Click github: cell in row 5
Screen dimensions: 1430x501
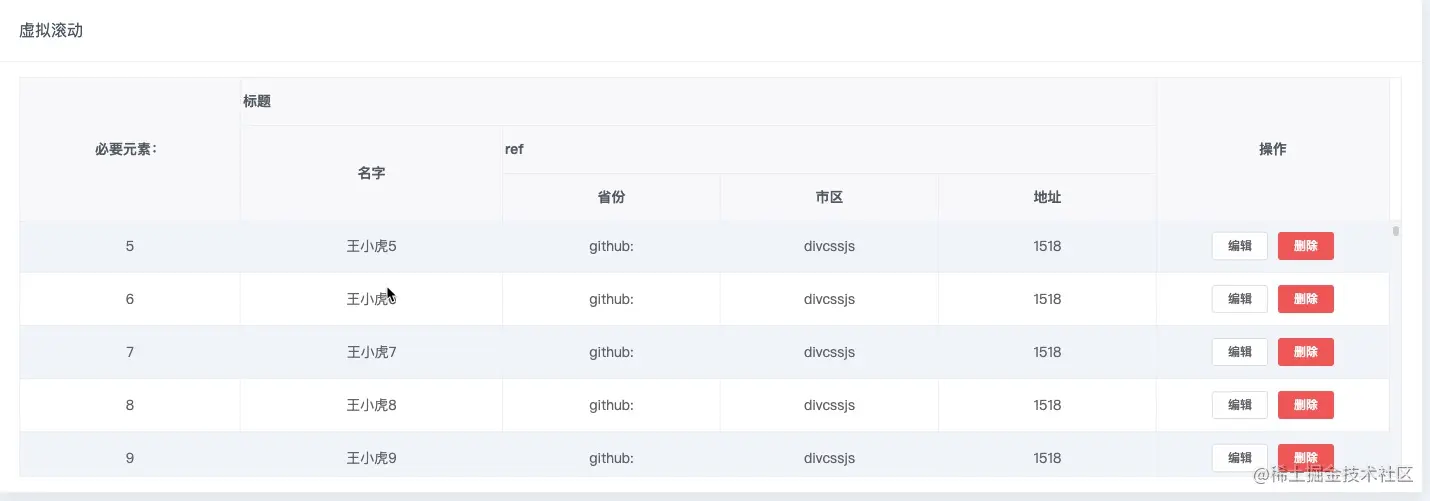pyautogui.click(x=612, y=246)
